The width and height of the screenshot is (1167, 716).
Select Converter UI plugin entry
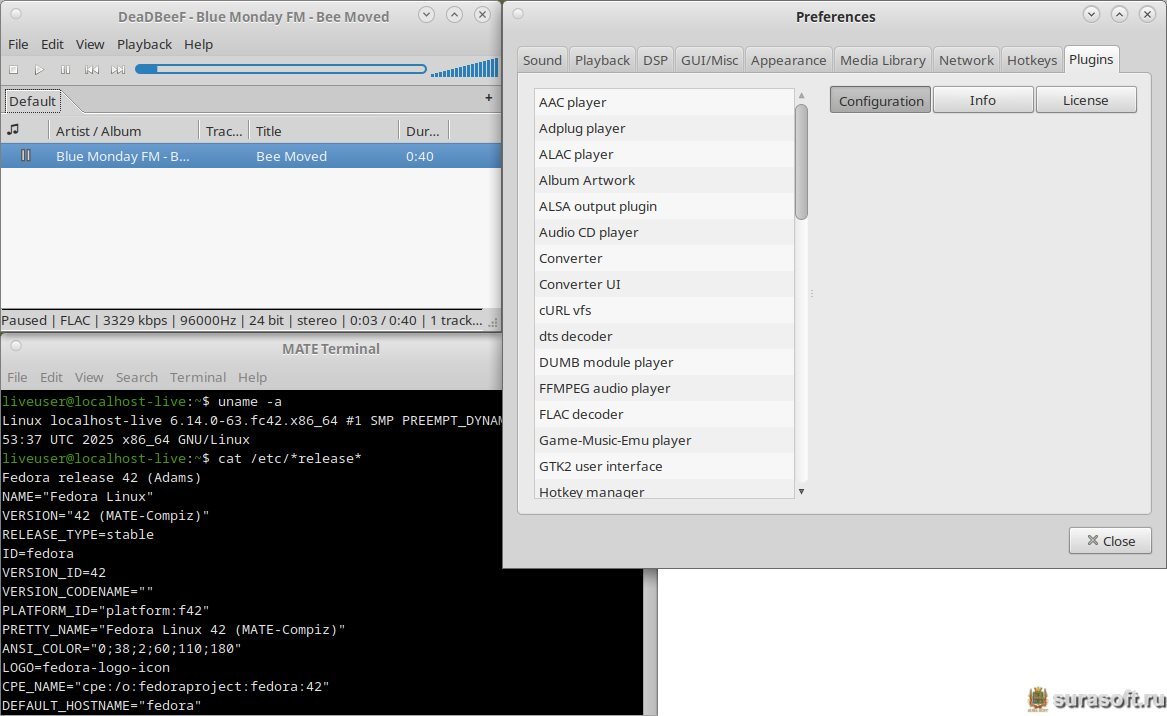(x=664, y=284)
